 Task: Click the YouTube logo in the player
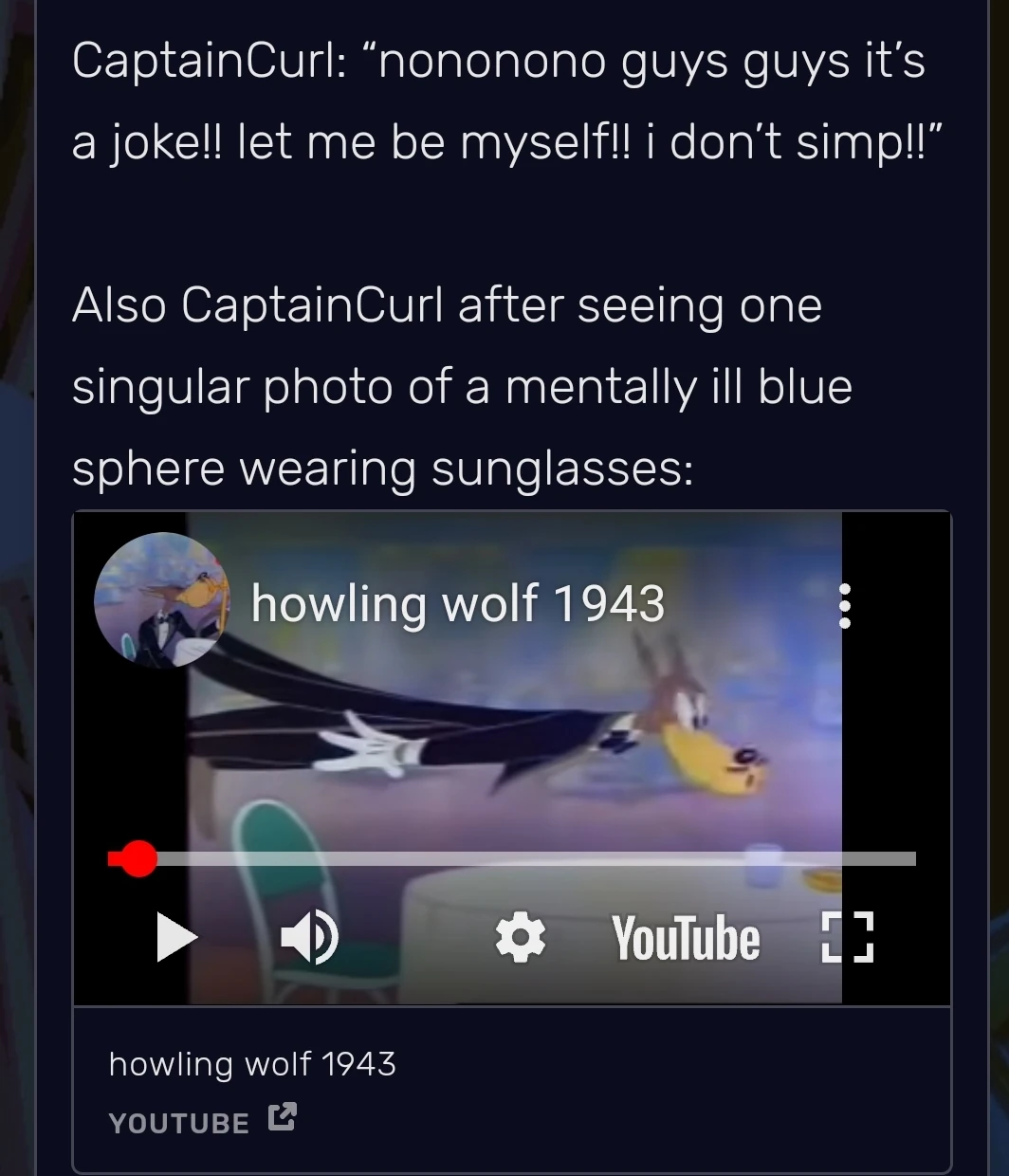686,938
